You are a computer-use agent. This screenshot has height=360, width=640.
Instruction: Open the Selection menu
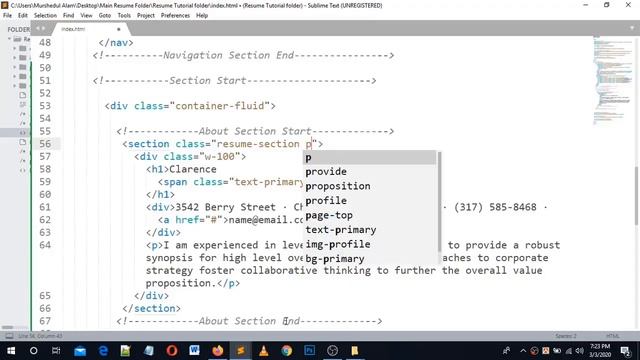coord(45,16)
